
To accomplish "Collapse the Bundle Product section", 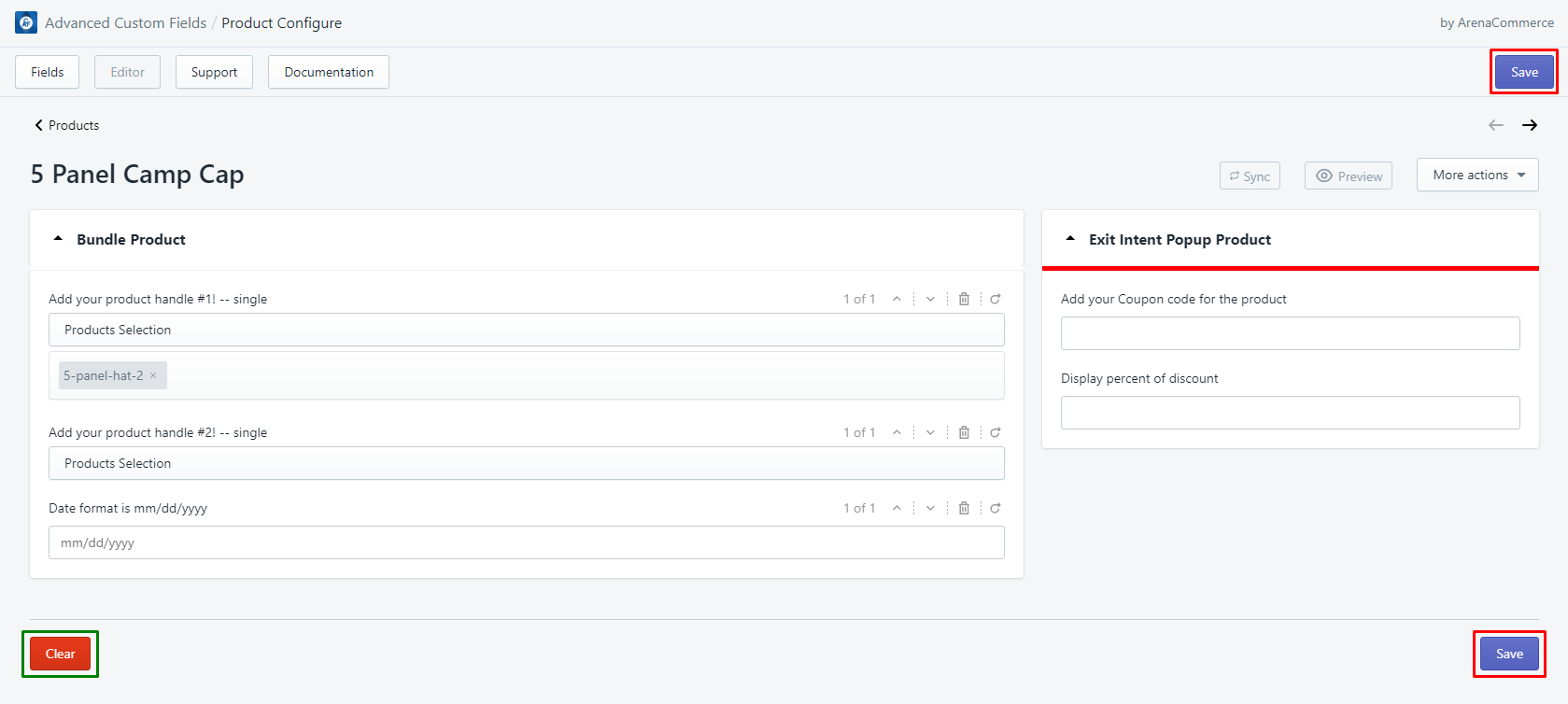I will pos(58,239).
